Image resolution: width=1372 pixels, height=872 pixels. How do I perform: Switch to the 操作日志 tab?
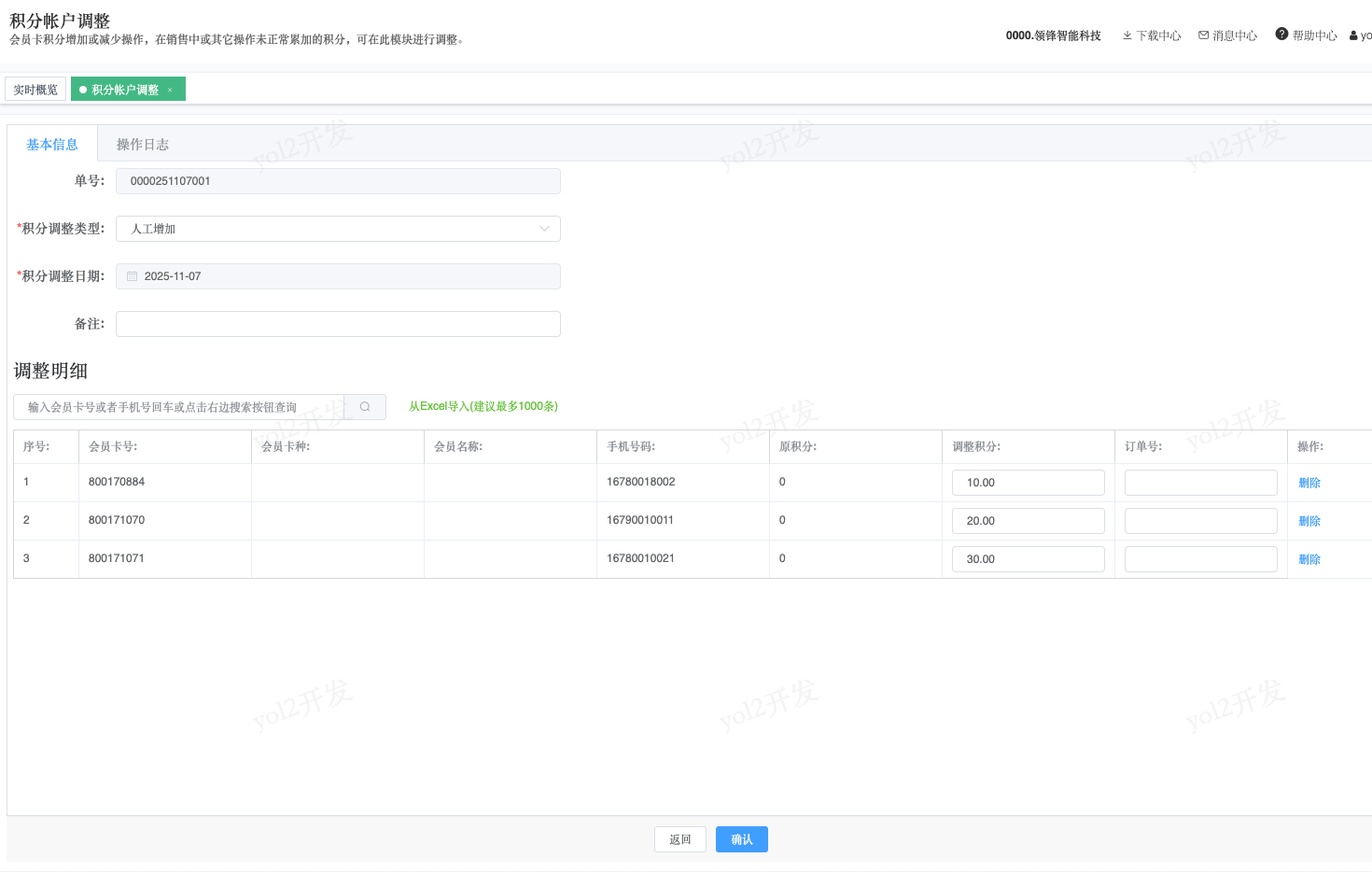143,145
